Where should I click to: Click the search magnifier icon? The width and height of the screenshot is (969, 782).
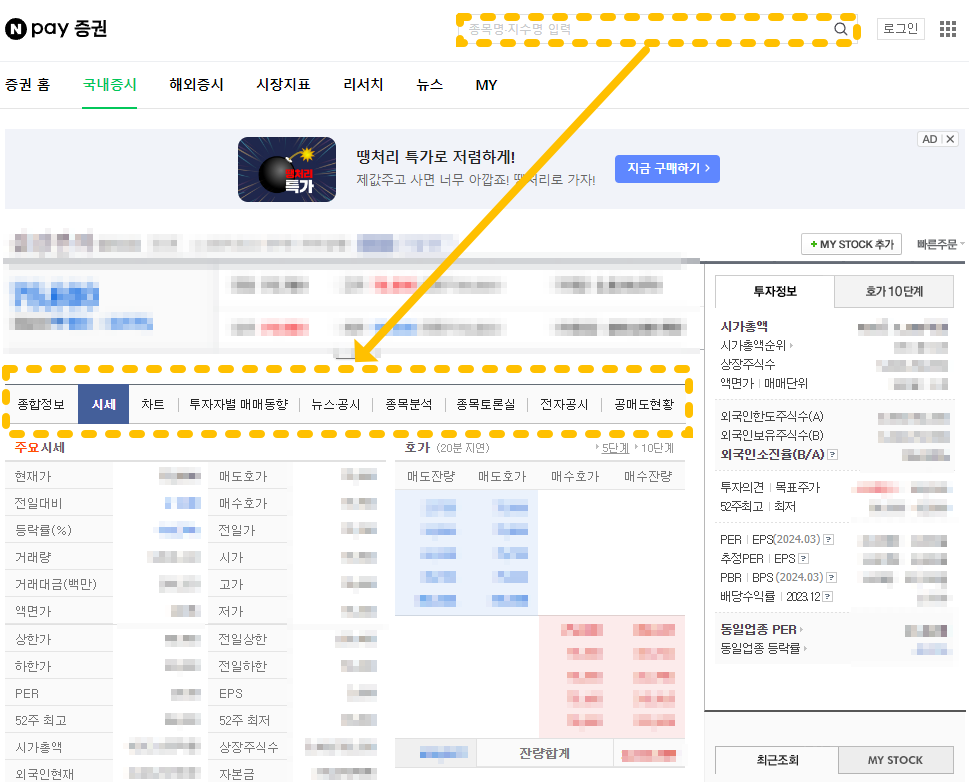coord(840,29)
